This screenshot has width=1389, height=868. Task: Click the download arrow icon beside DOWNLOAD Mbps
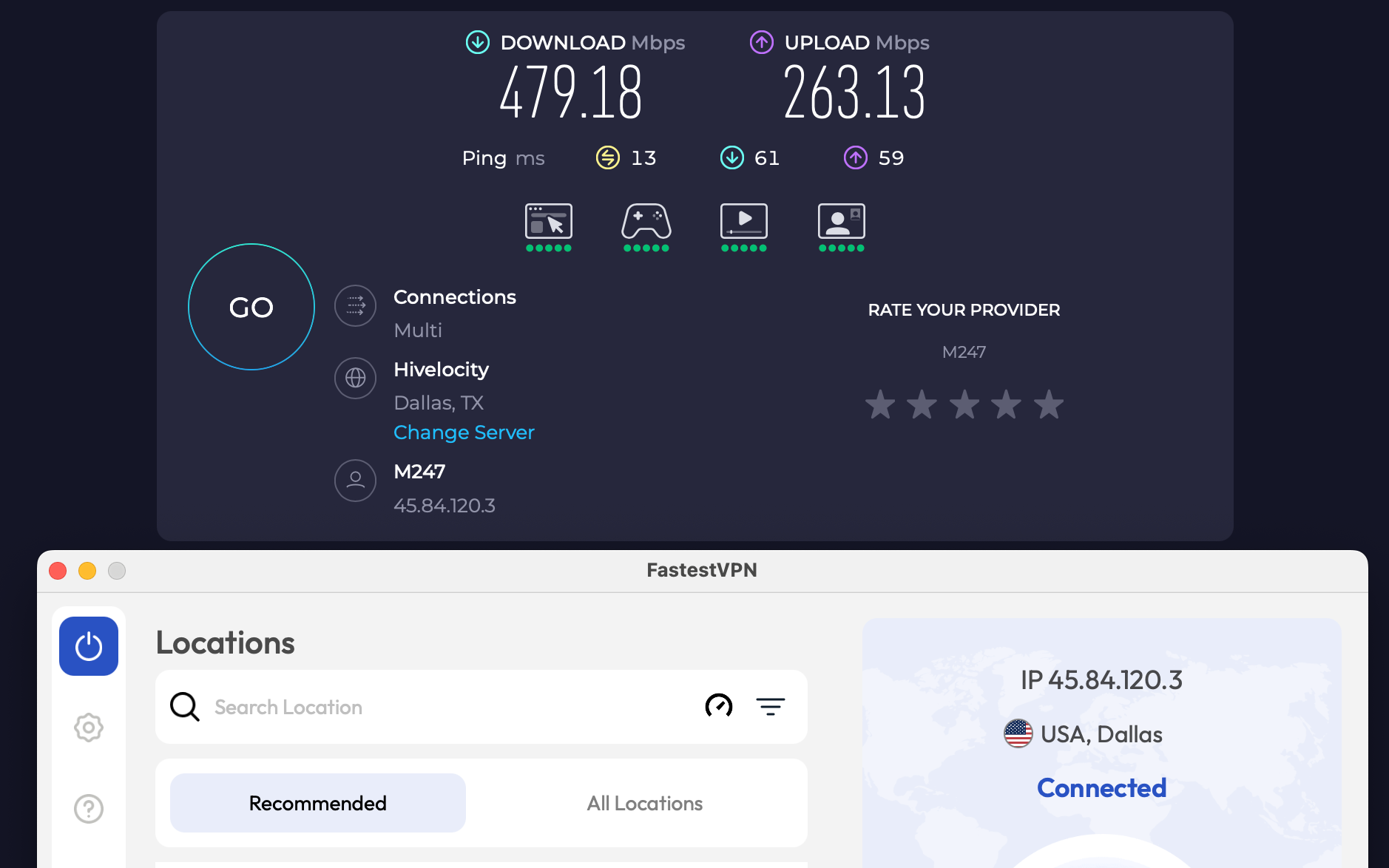[x=478, y=42]
